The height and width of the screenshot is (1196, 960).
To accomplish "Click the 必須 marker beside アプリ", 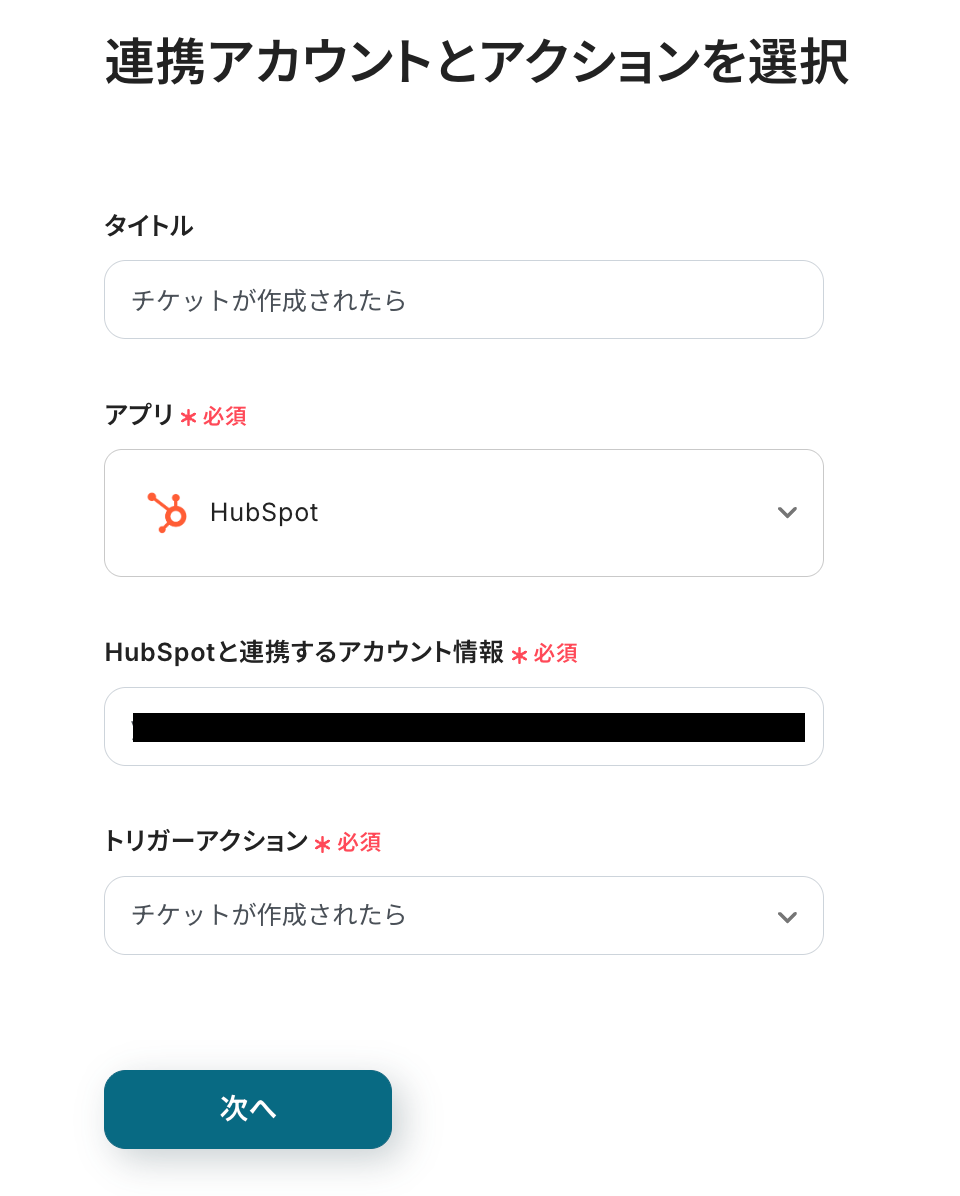I will (x=225, y=417).
